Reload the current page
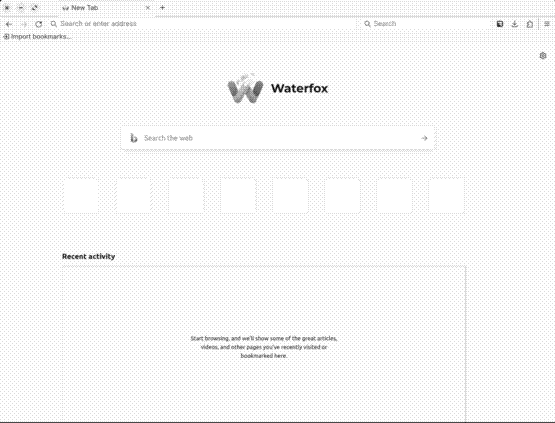Viewport: 555px width, 423px height. tap(39, 24)
